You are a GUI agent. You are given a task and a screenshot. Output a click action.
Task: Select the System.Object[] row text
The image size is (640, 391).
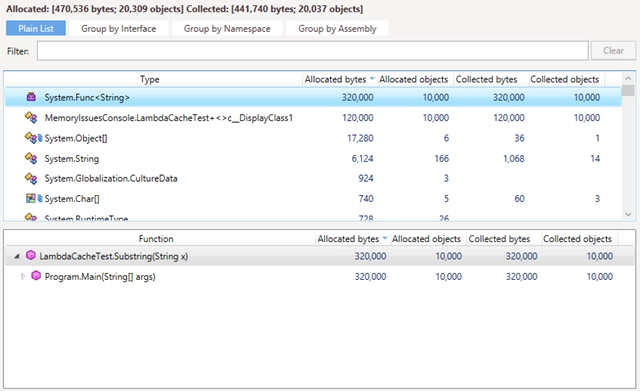[x=76, y=138]
